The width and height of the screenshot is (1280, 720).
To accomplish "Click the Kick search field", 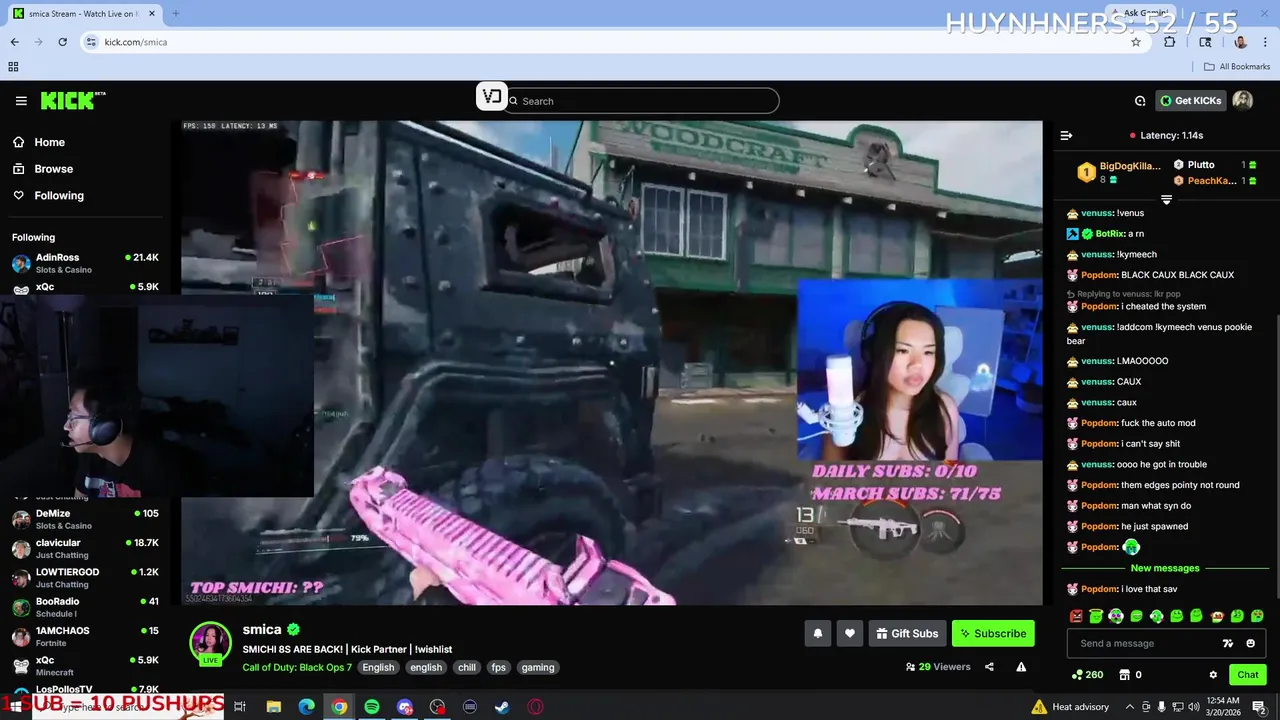I will (640, 101).
